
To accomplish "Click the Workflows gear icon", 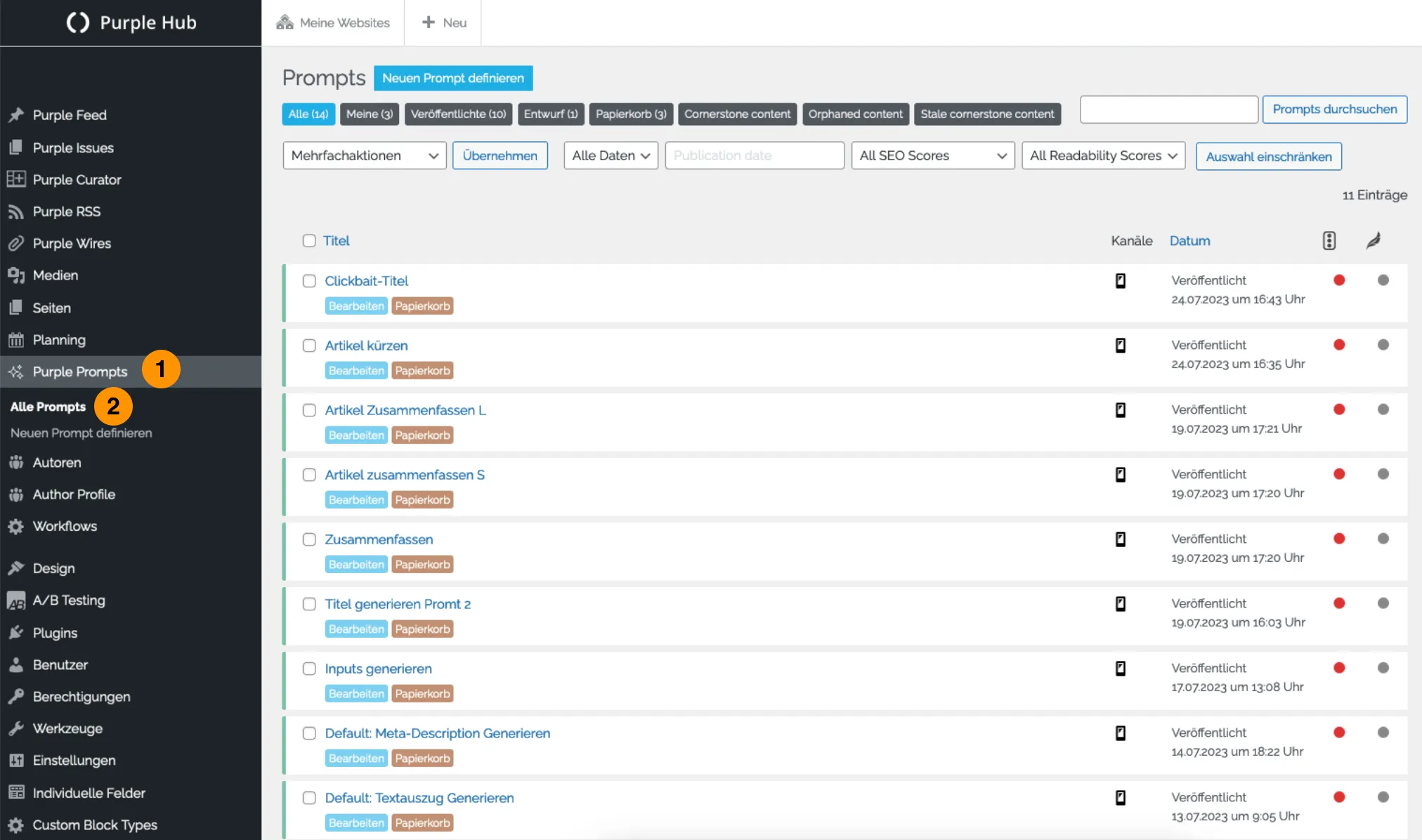I will (x=16, y=526).
